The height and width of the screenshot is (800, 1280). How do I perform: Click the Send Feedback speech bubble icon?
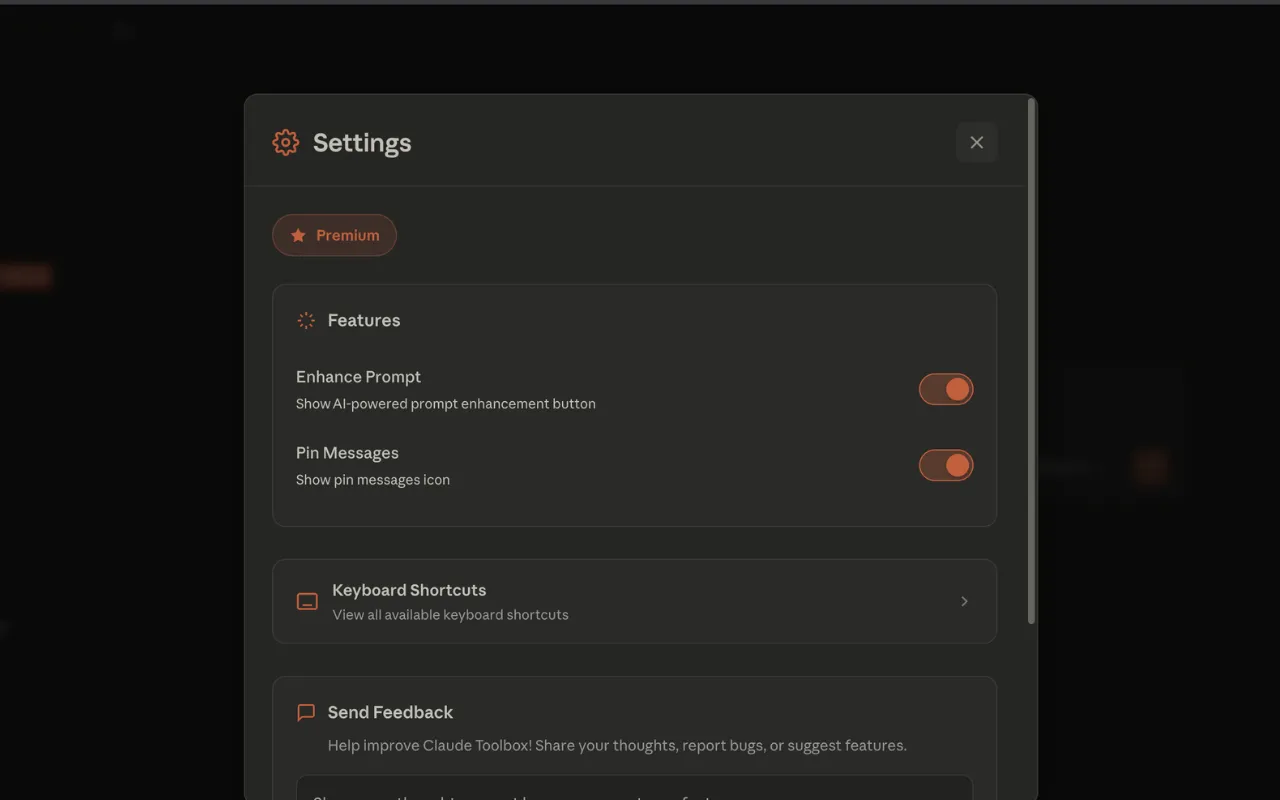(x=306, y=713)
